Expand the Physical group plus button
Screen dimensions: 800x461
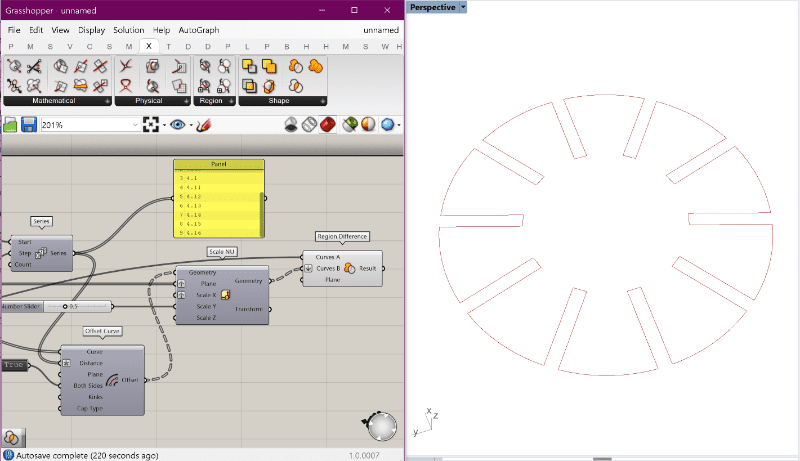pos(186,101)
